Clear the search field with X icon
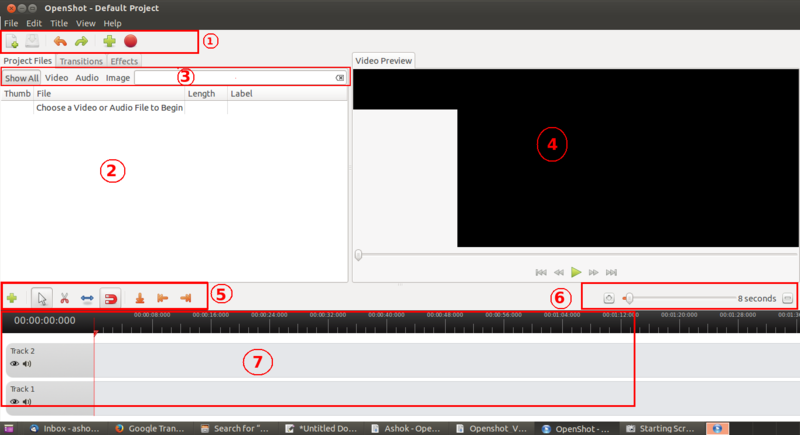 340,78
